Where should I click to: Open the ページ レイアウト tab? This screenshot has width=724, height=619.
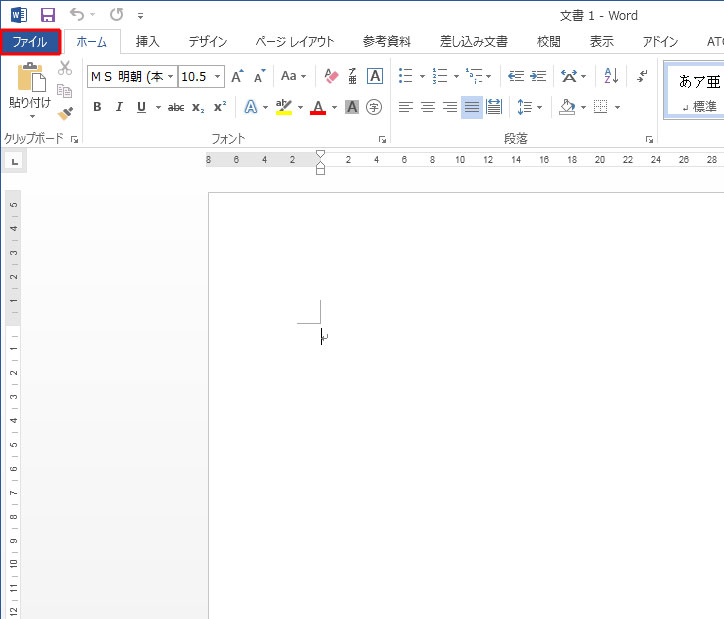coord(295,42)
